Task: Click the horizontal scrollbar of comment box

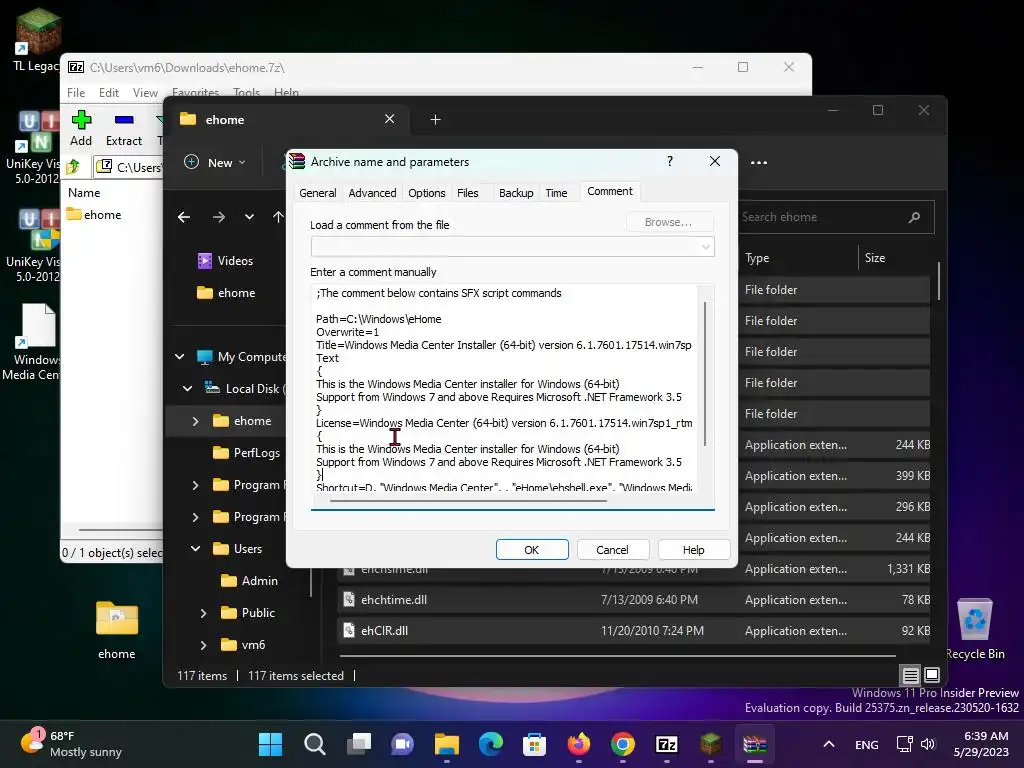Action: point(468,501)
